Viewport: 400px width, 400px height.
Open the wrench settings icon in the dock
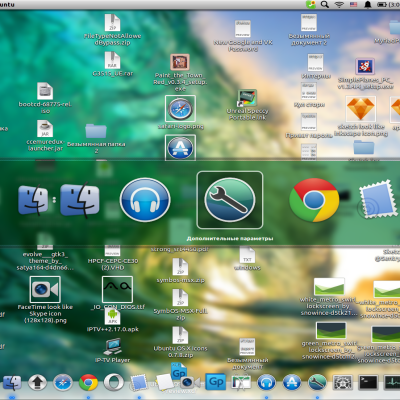click(x=317, y=383)
